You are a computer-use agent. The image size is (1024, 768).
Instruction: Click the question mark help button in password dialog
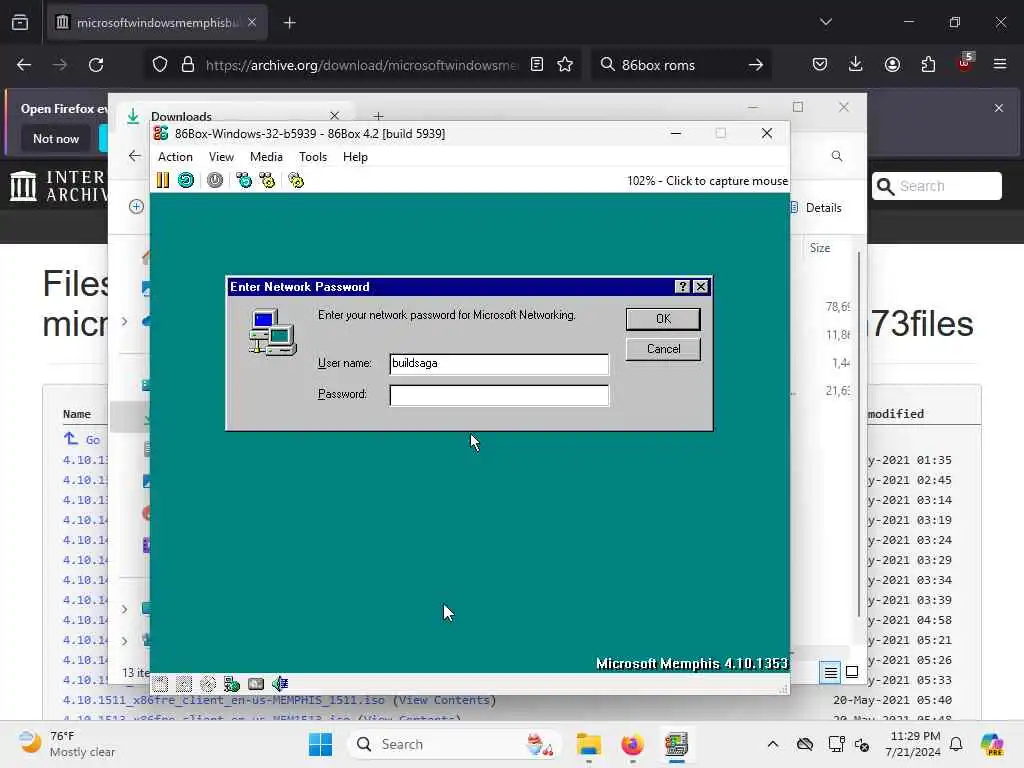click(x=682, y=287)
